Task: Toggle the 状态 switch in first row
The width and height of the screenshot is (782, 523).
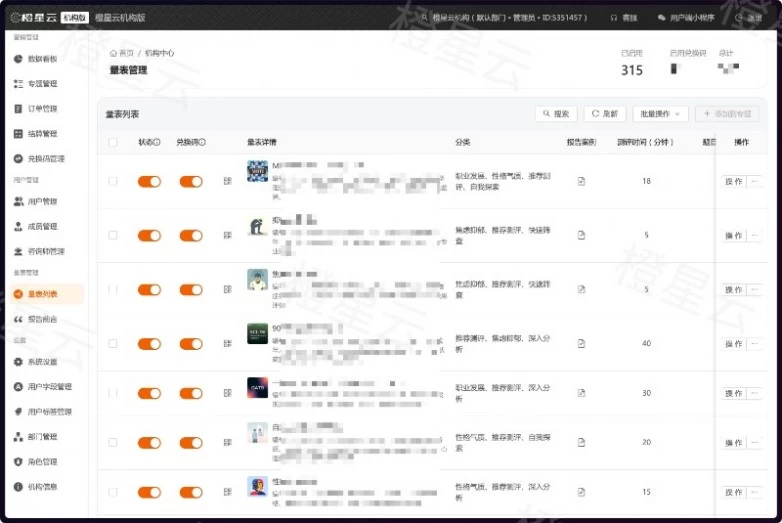Action: 149,181
